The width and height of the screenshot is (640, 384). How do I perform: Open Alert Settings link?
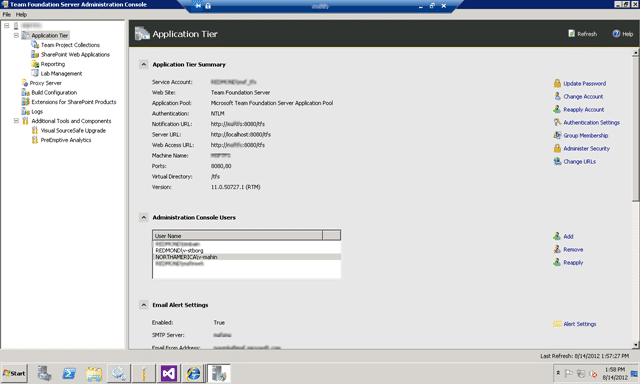click(x=580, y=324)
